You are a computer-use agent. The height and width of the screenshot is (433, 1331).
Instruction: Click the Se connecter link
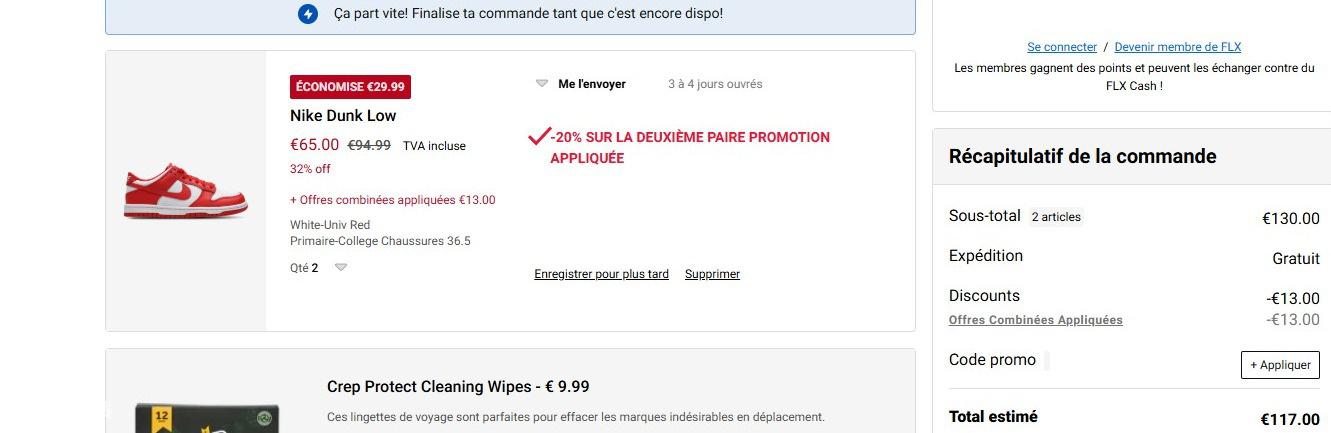tap(1062, 47)
